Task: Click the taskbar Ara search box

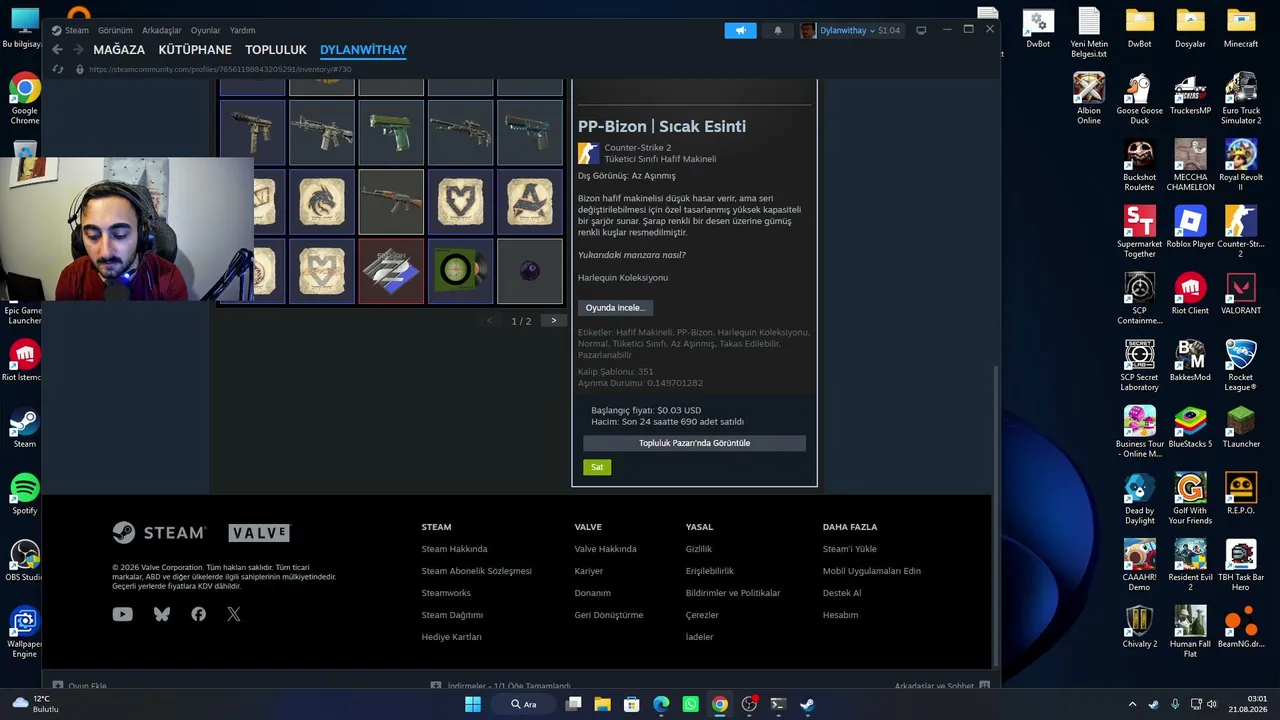Action: tap(524, 704)
